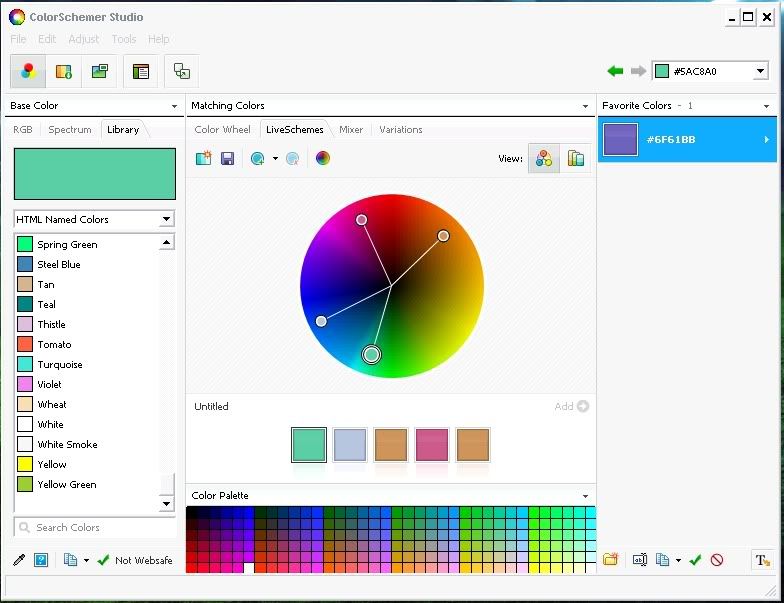Image resolution: width=784 pixels, height=603 pixels.
Task: Copy the favorite color with the copy icon
Action: (662, 560)
